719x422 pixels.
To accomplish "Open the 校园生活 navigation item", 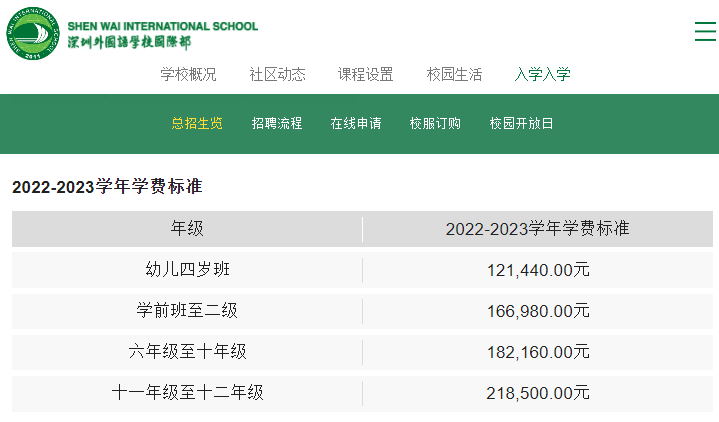I will 454,74.
